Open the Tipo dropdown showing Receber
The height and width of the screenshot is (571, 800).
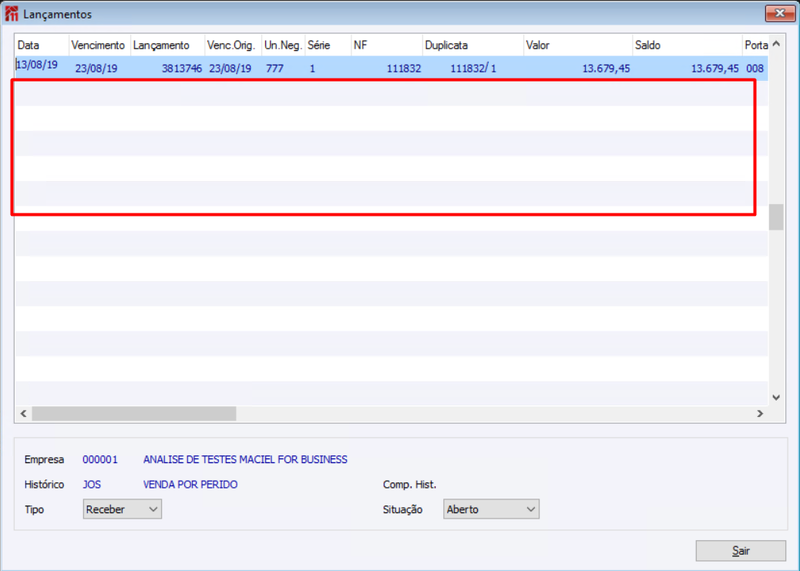(x=122, y=509)
